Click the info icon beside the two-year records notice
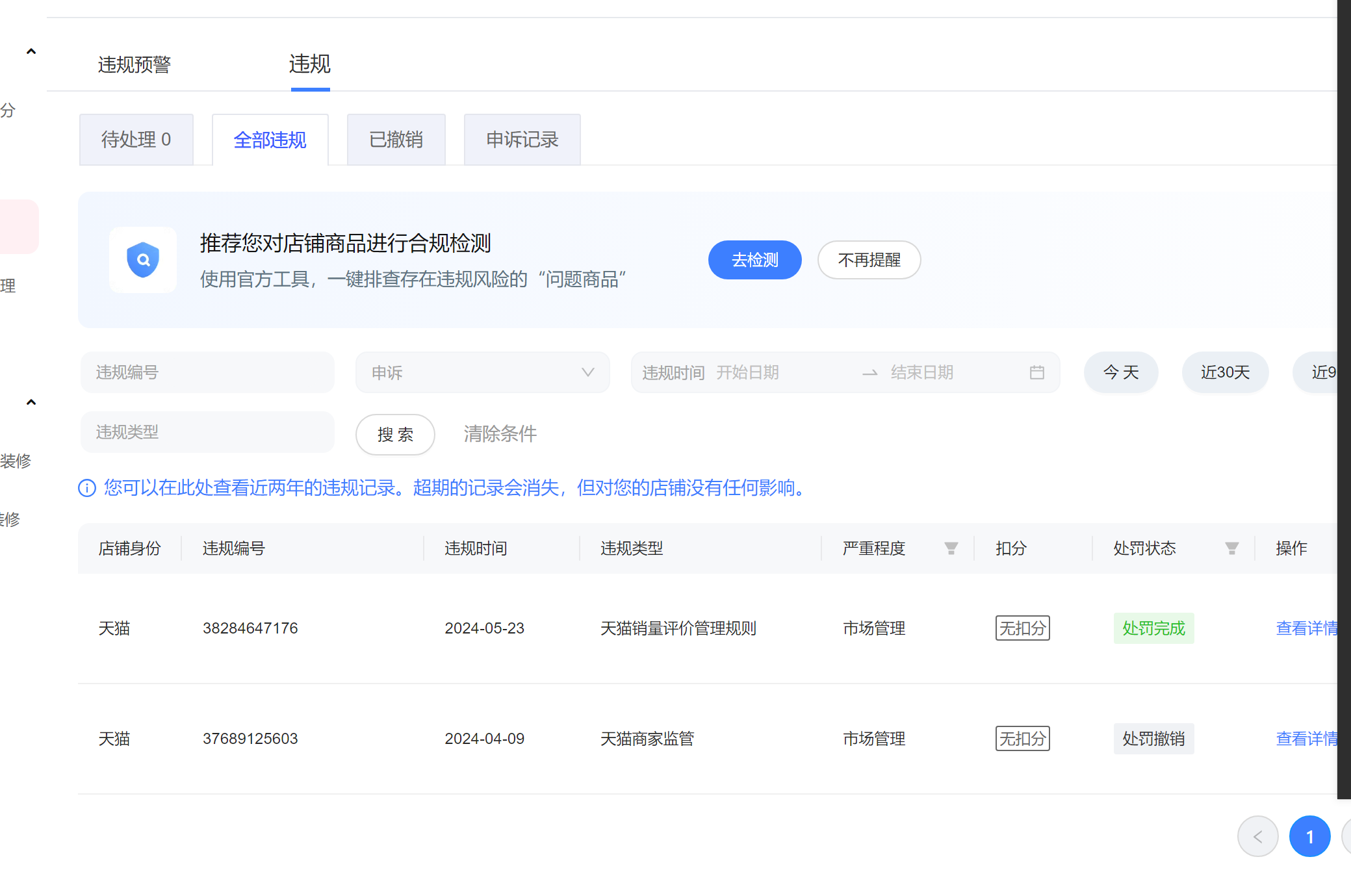The width and height of the screenshot is (1351, 896). point(87,488)
